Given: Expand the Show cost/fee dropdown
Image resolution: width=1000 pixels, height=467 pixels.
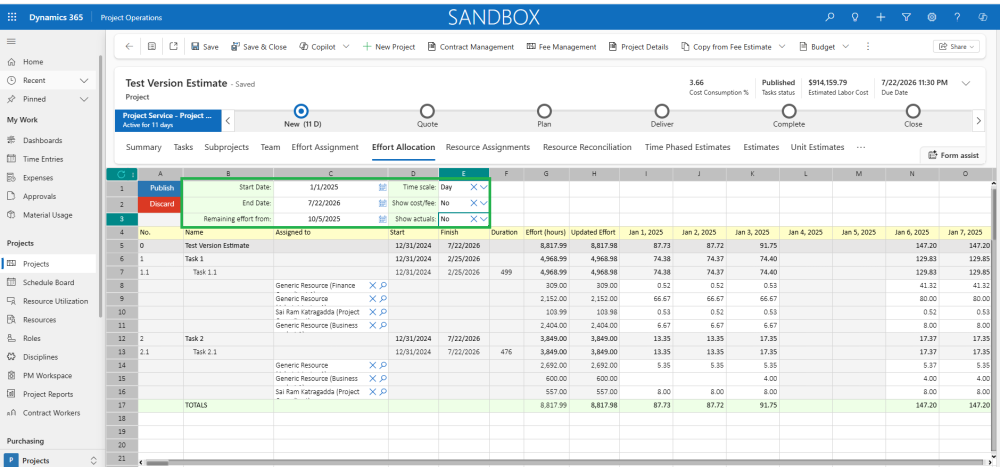Looking at the screenshot, I should point(485,203).
